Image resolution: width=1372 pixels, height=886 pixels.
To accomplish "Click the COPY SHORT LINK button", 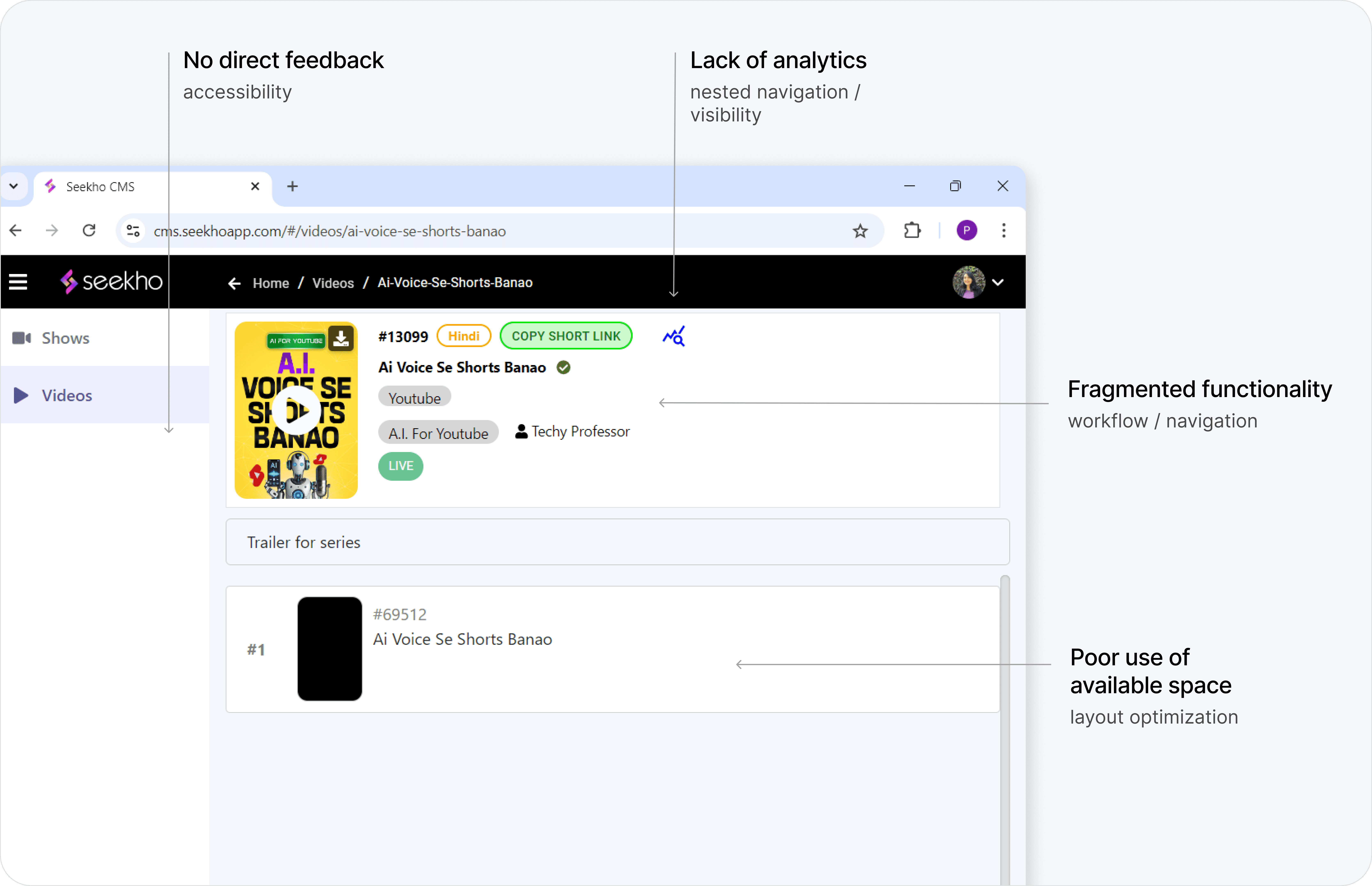I will [566, 336].
